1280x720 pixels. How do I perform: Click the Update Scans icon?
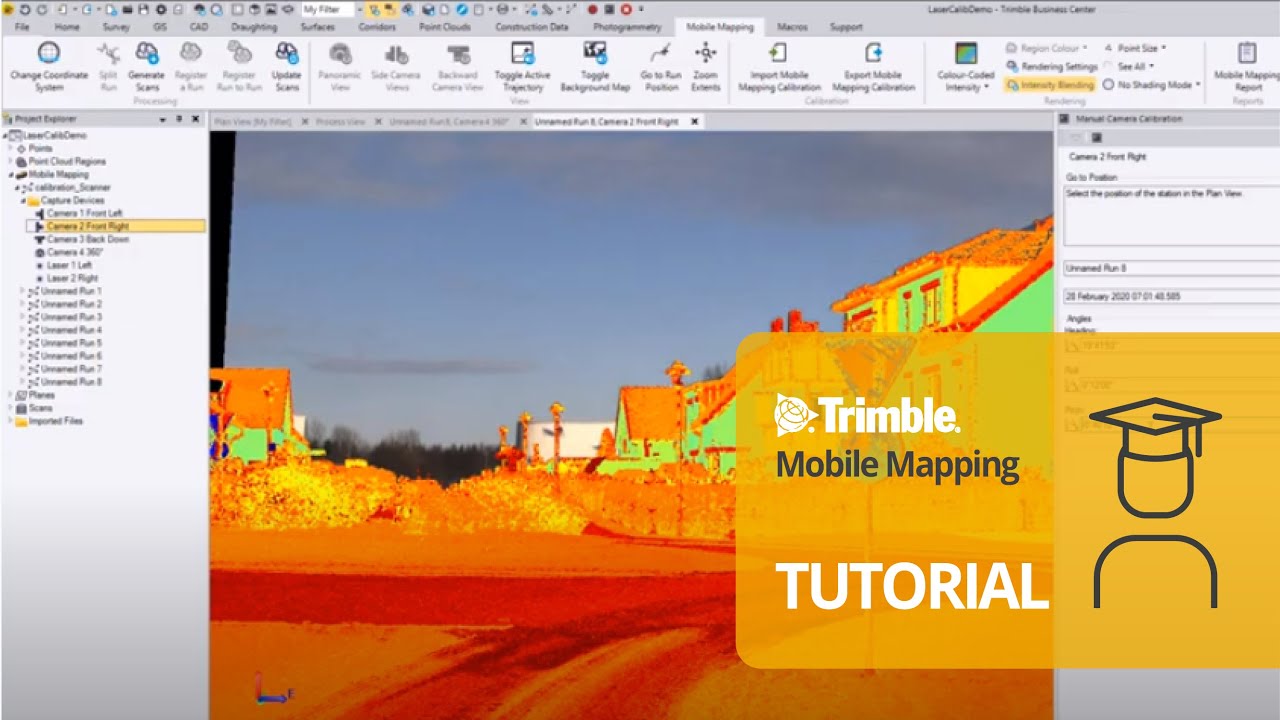point(286,53)
